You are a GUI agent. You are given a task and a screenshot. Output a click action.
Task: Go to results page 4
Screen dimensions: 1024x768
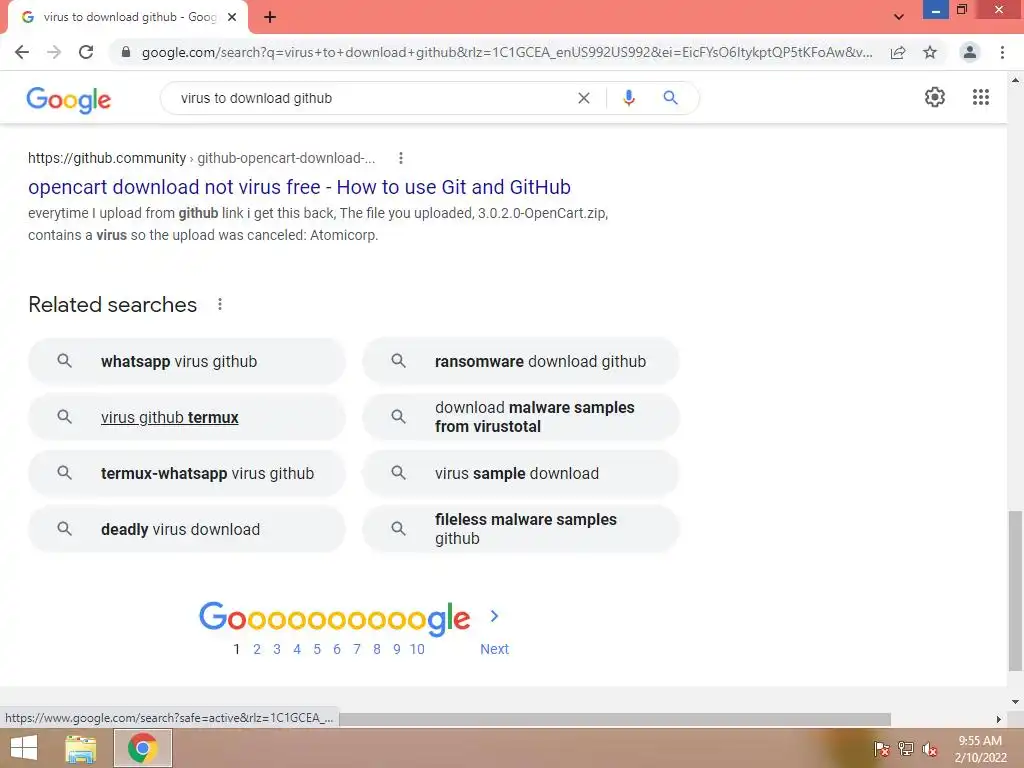(297, 649)
